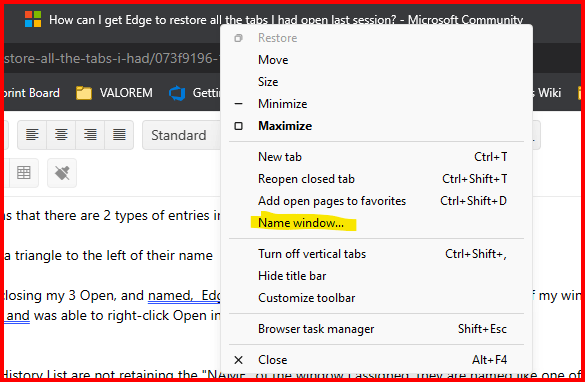Click the align left icon
This screenshot has height=382, width=585.
[32, 135]
